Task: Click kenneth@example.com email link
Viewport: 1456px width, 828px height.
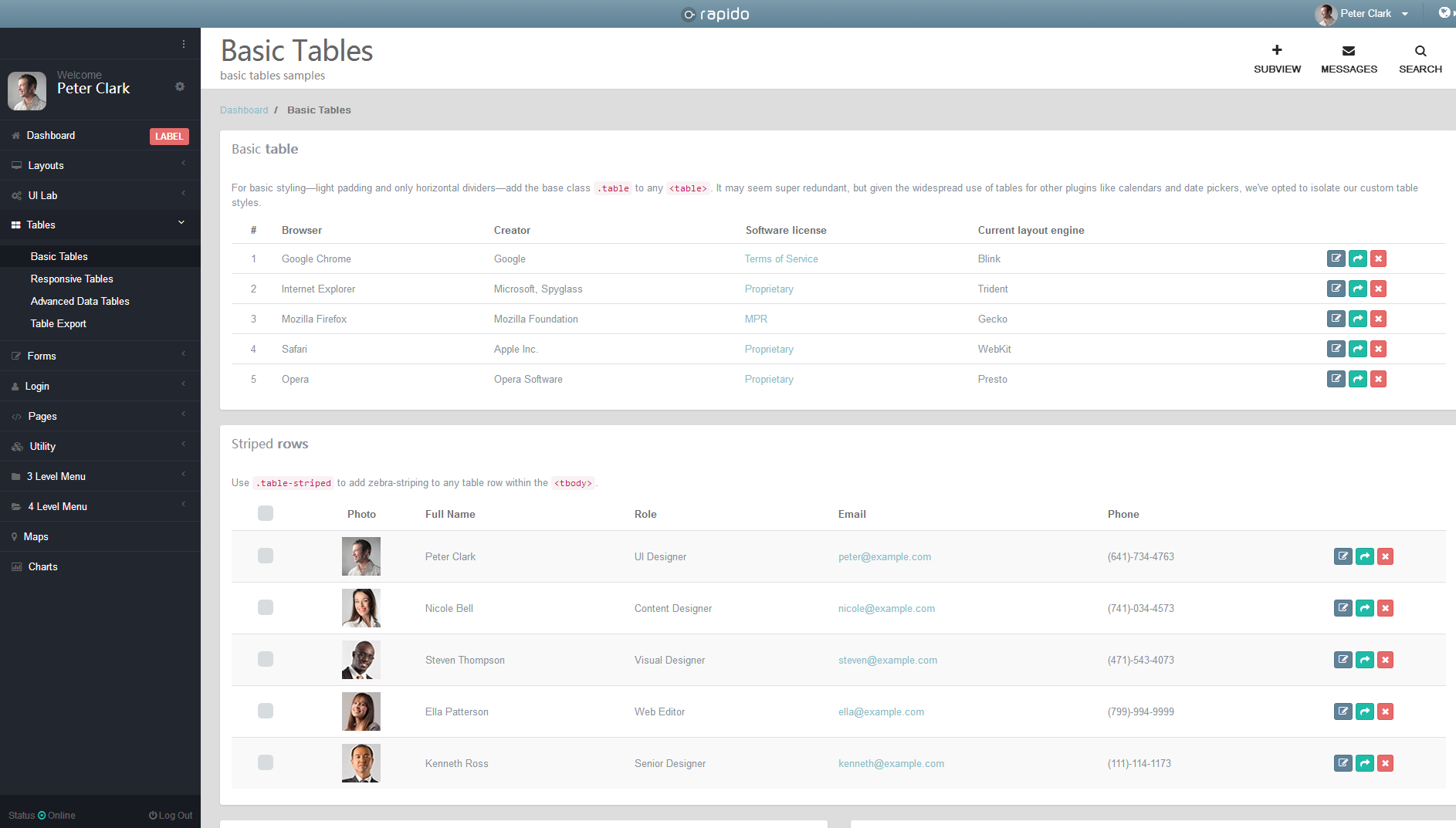Action: [x=891, y=763]
